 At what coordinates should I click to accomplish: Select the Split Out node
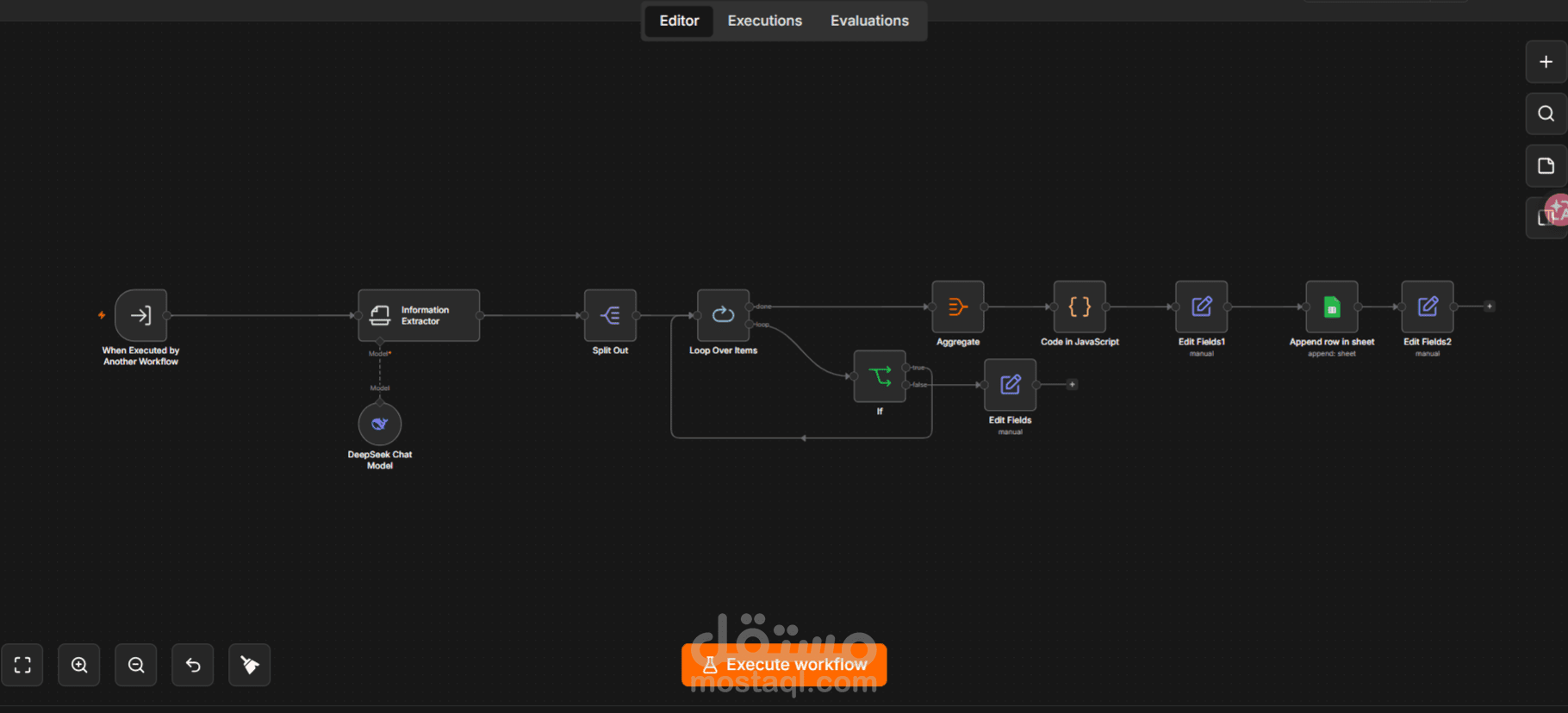pyautogui.click(x=610, y=315)
